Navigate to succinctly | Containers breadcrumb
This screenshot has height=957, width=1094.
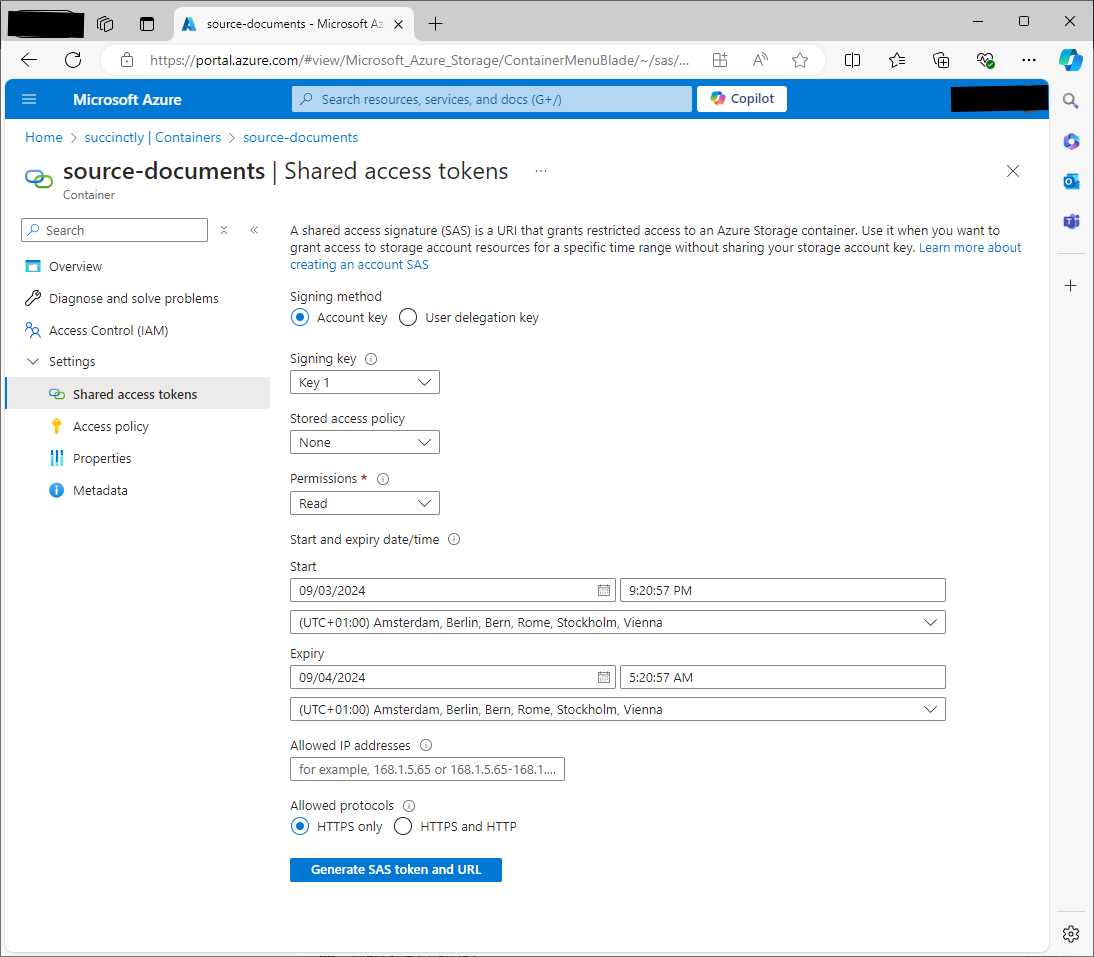152,137
